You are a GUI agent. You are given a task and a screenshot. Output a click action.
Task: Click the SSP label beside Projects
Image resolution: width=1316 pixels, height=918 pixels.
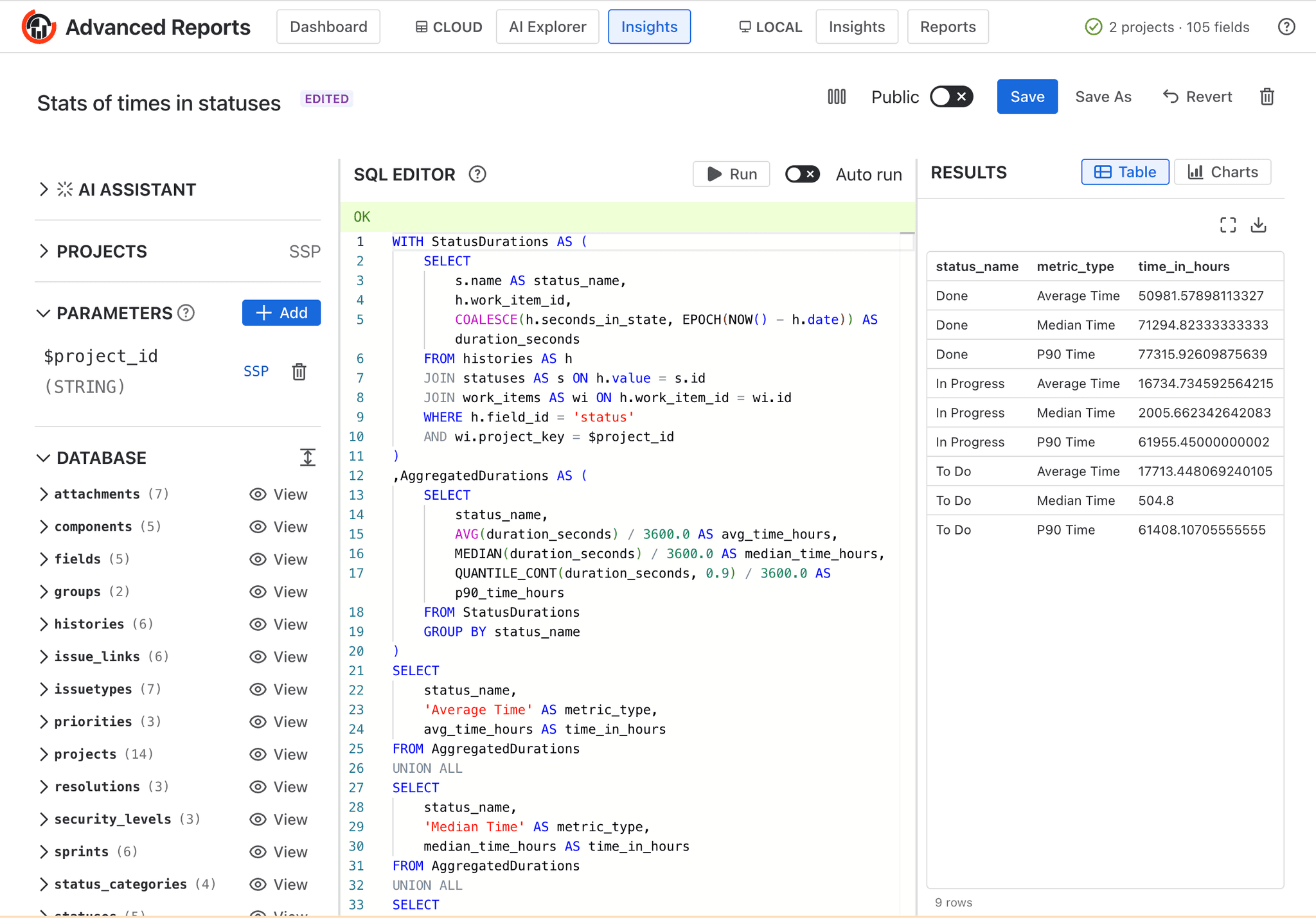pos(305,251)
